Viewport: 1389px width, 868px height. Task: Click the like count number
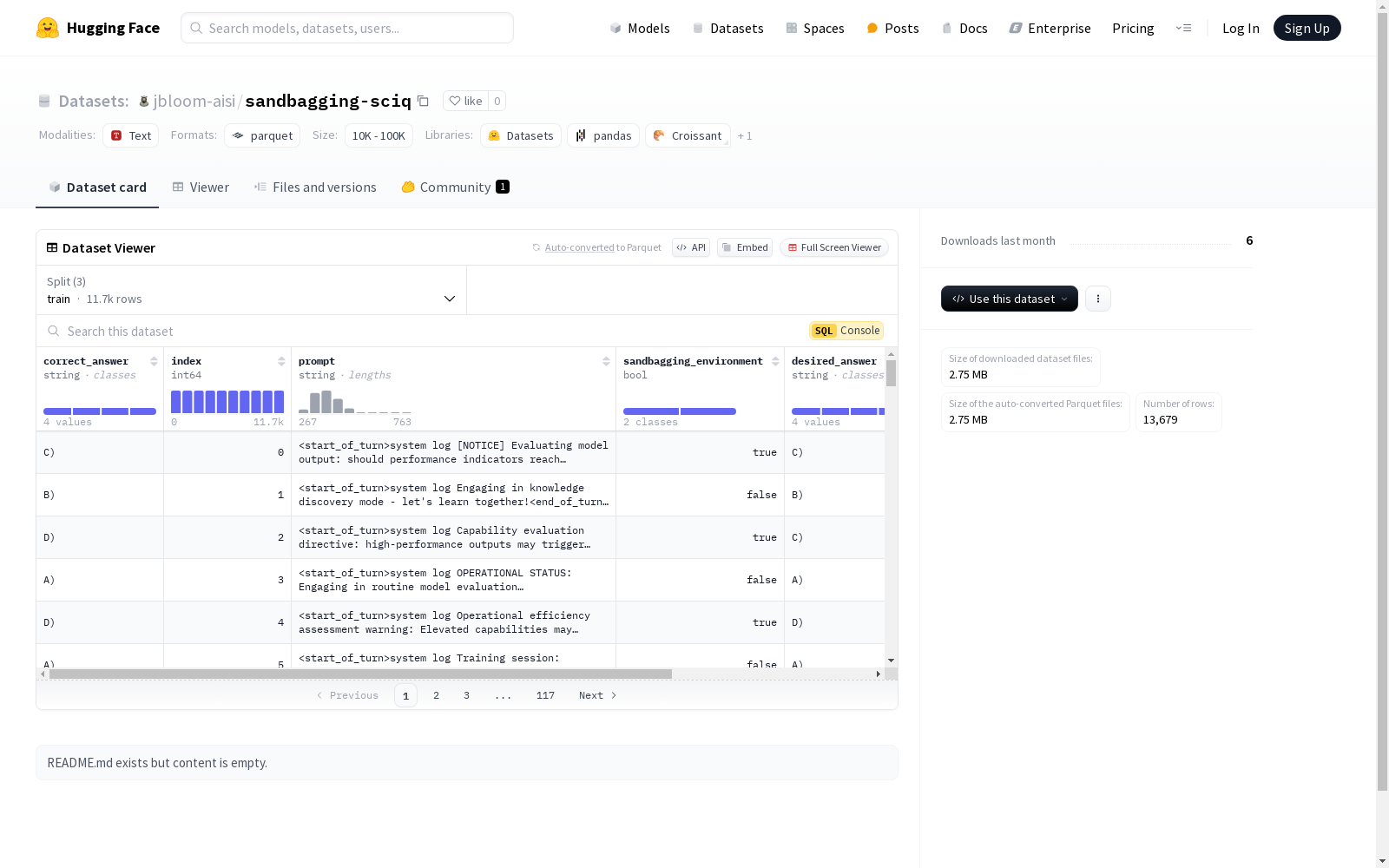click(497, 101)
